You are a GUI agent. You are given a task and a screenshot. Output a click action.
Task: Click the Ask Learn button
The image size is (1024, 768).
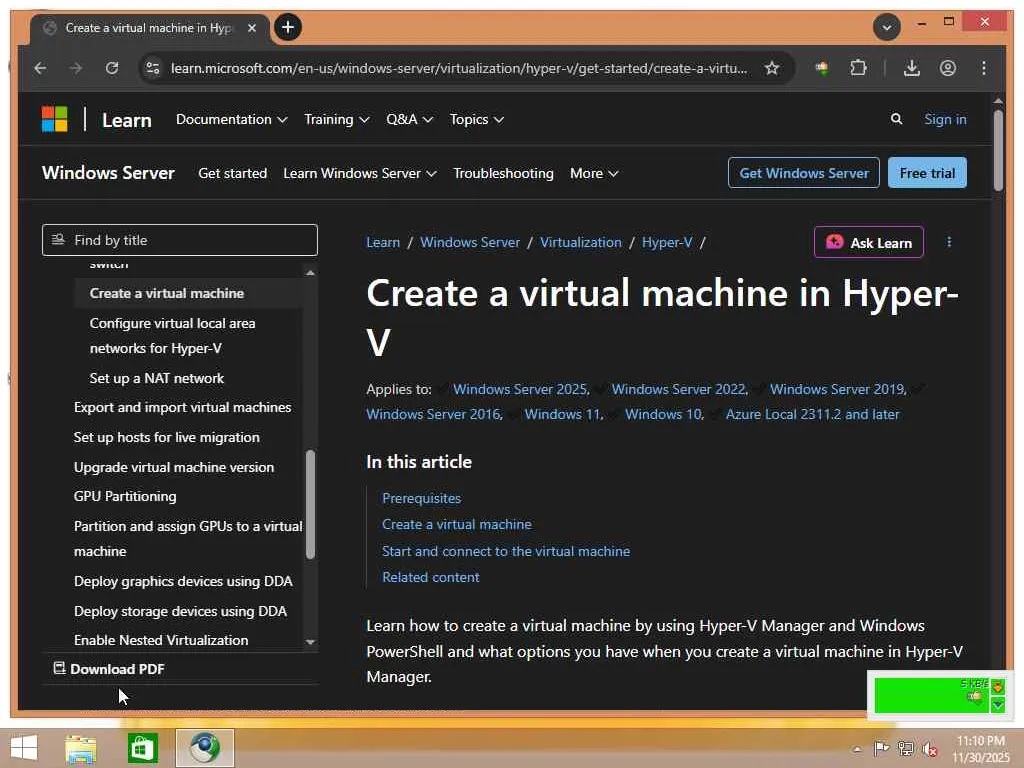tap(869, 242)
